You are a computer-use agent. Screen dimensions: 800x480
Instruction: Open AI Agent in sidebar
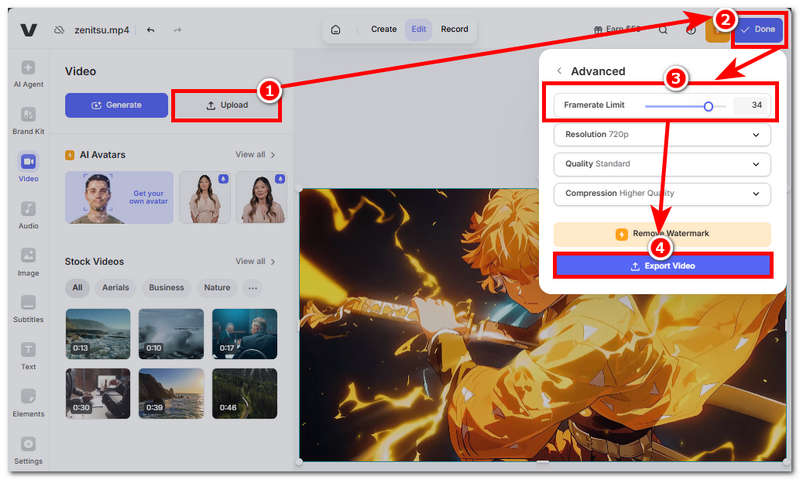[x=29, y=74]
